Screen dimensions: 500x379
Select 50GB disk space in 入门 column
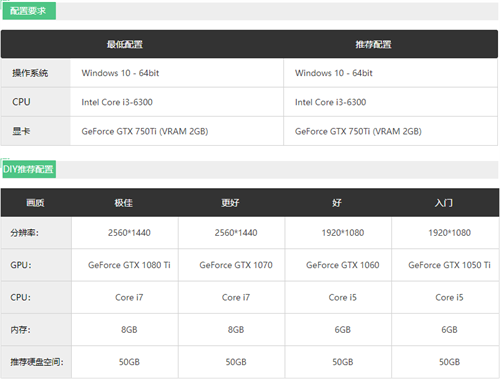coord(449,362)
